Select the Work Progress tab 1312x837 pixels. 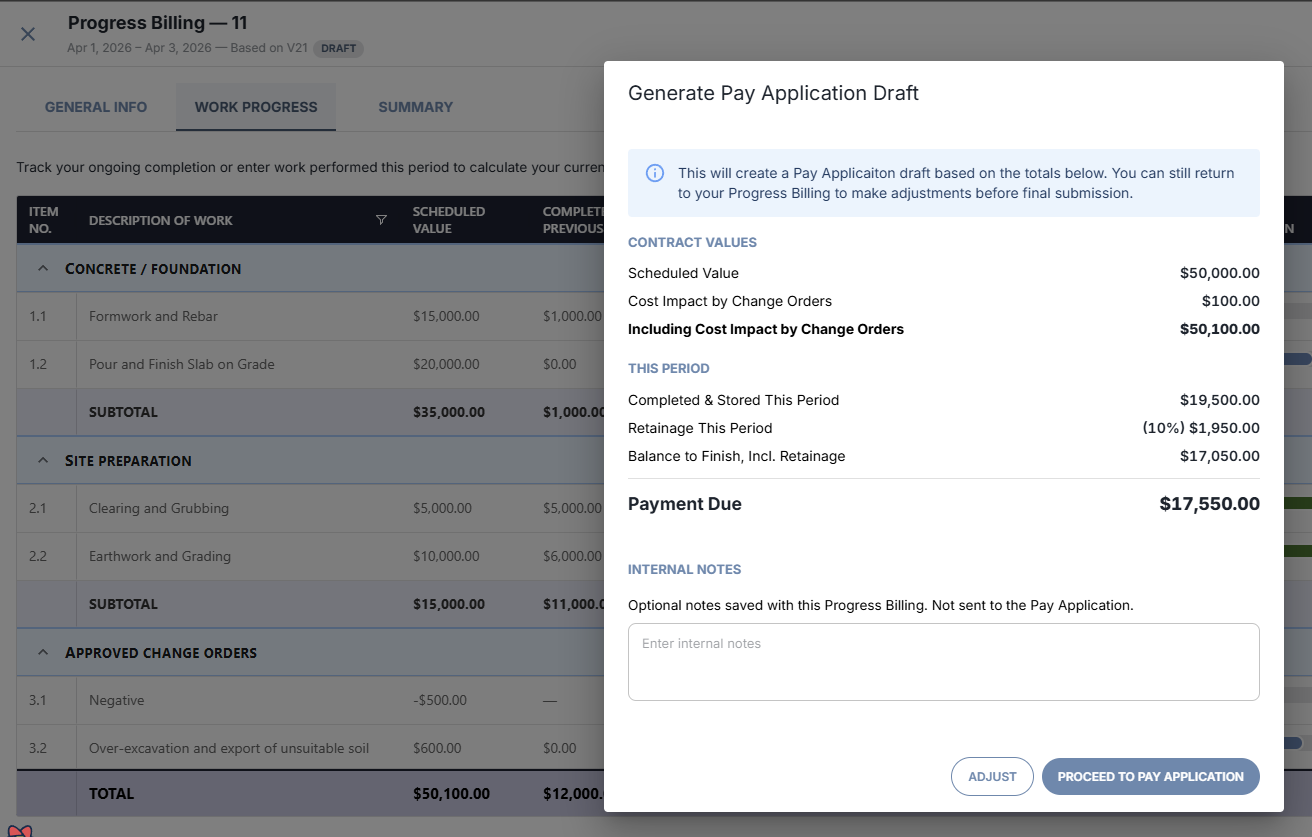click(256, 107)
